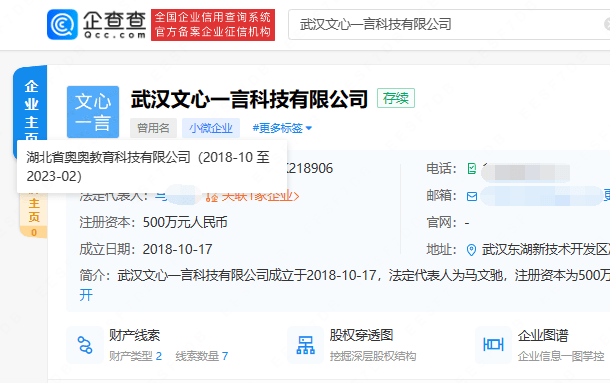The width and height of the screenshot is (610, 383).
Task: Click the 存续 status badge
Action: [396, 98]
